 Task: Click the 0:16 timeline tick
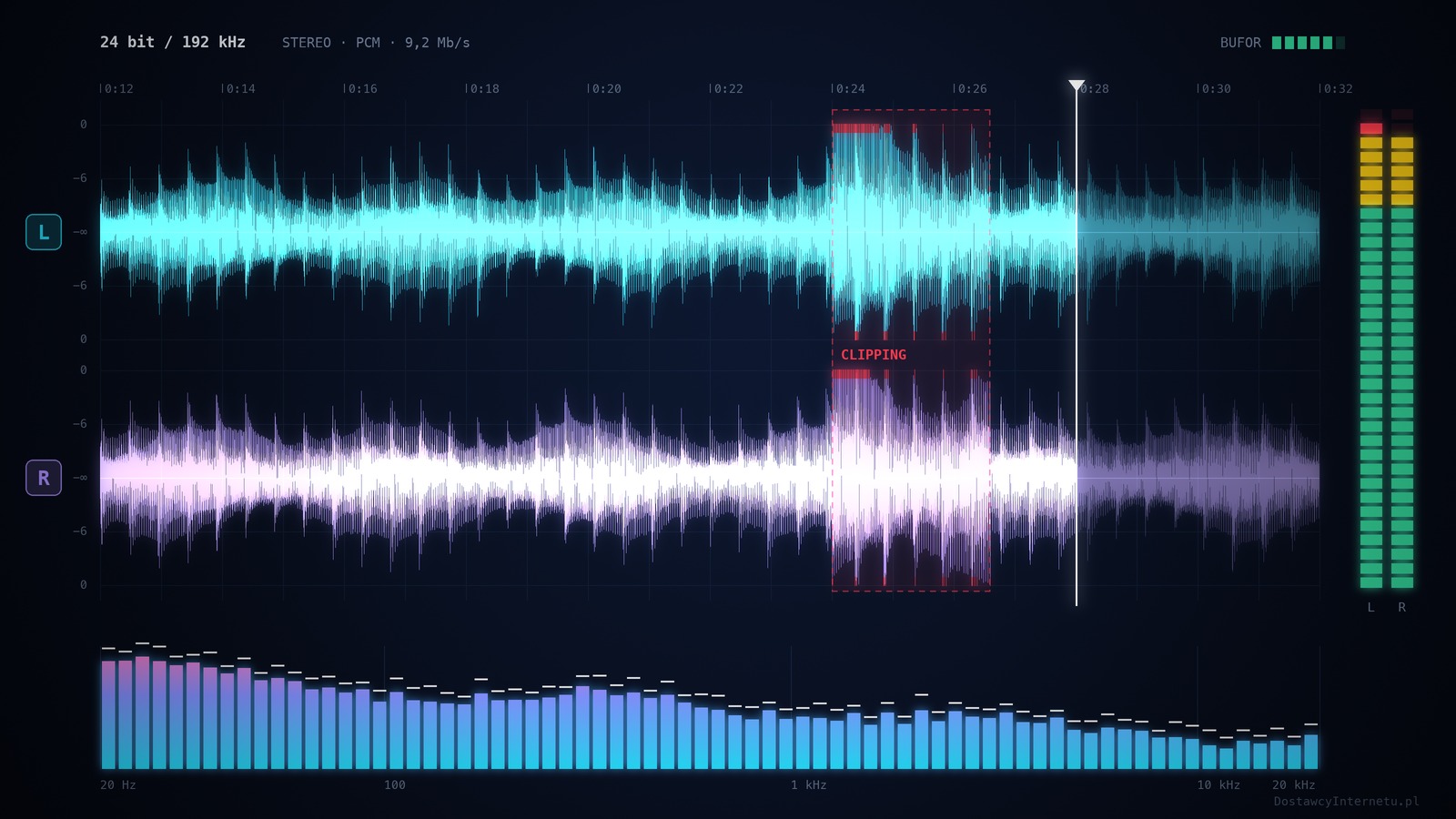362,89
